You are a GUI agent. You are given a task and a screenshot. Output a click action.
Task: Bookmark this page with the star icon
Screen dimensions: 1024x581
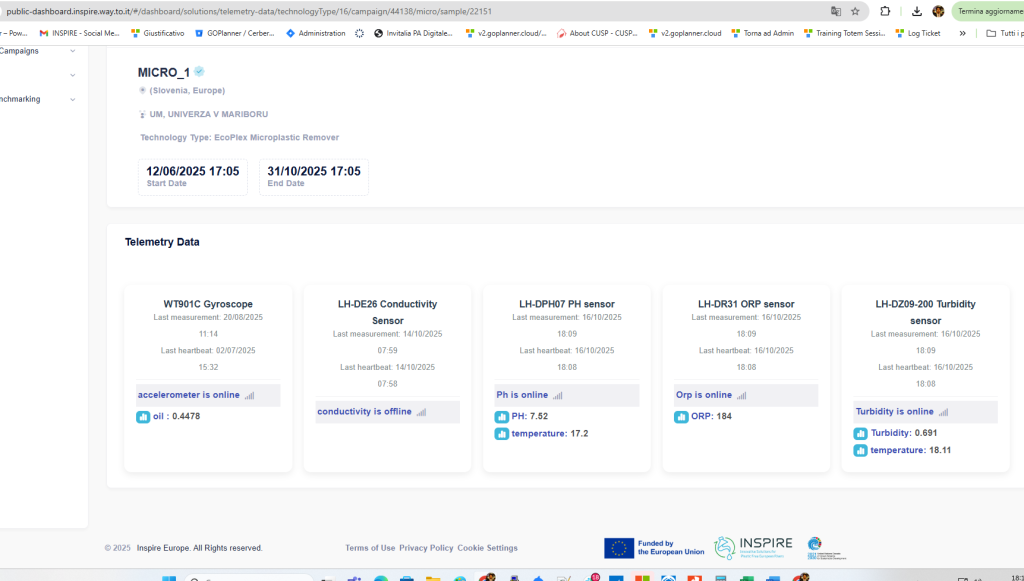(x=855, y=11)
